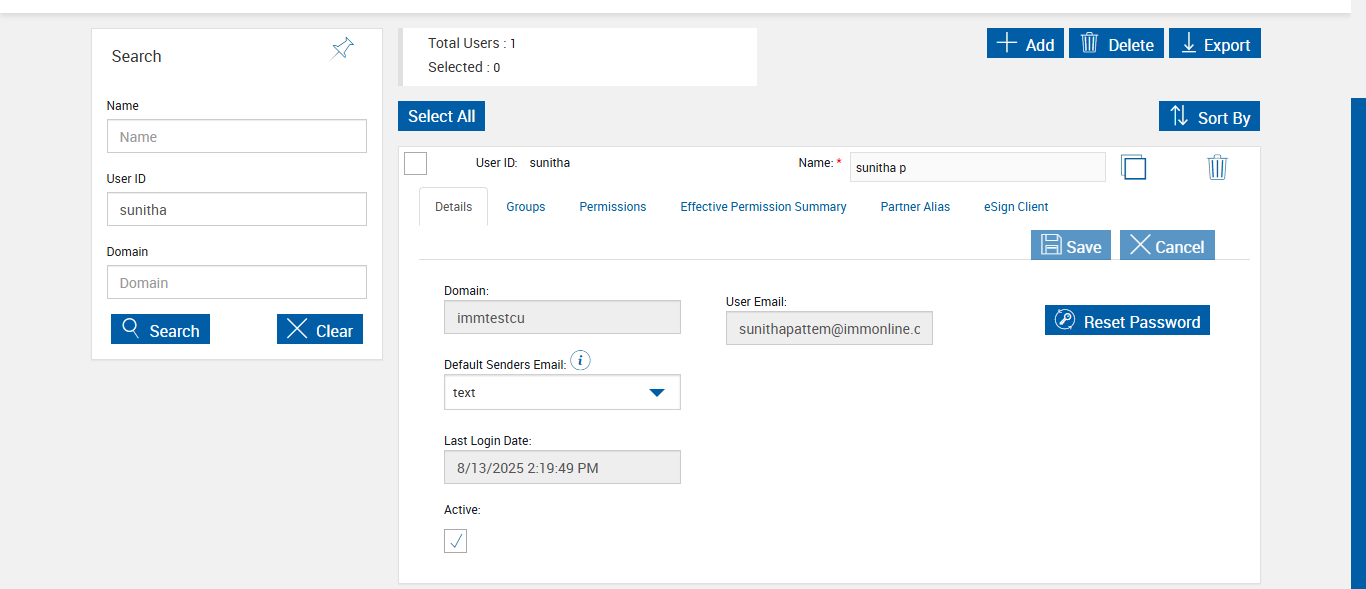
Task: Switch to the Groups tab
Action: click(525, 207)
